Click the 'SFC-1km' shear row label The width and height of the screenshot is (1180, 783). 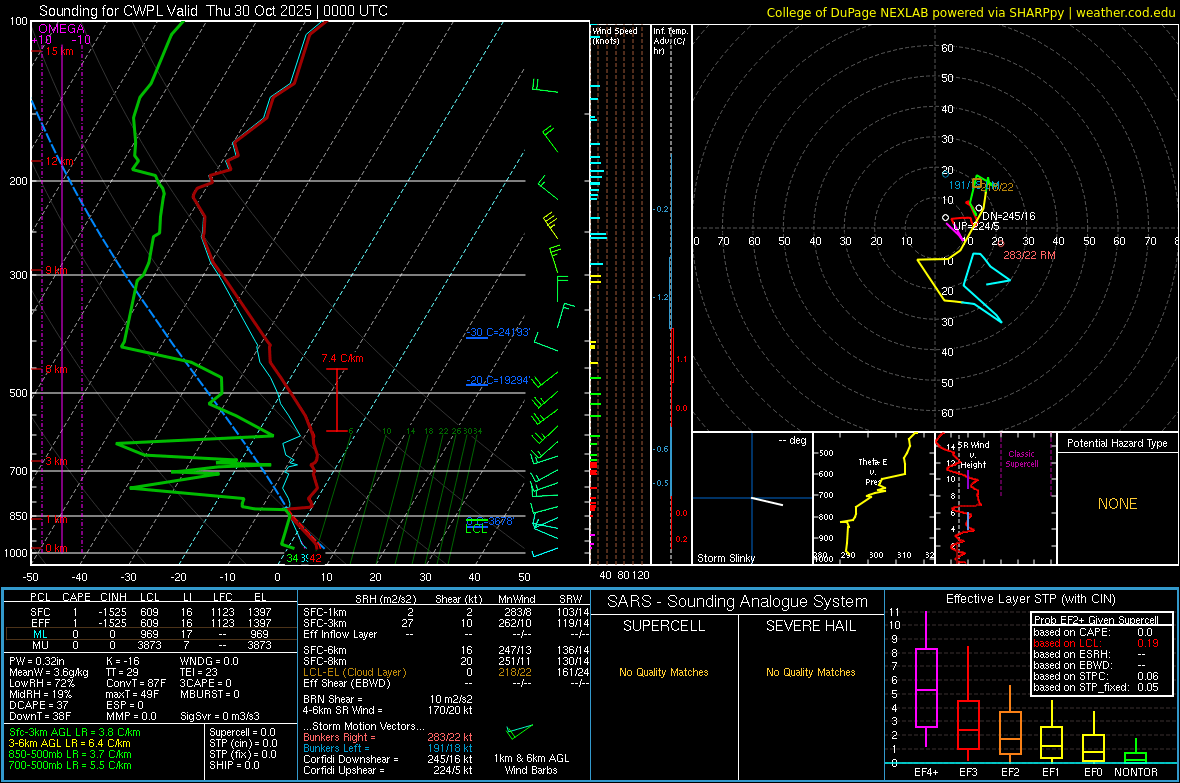[x=325, y=612]
